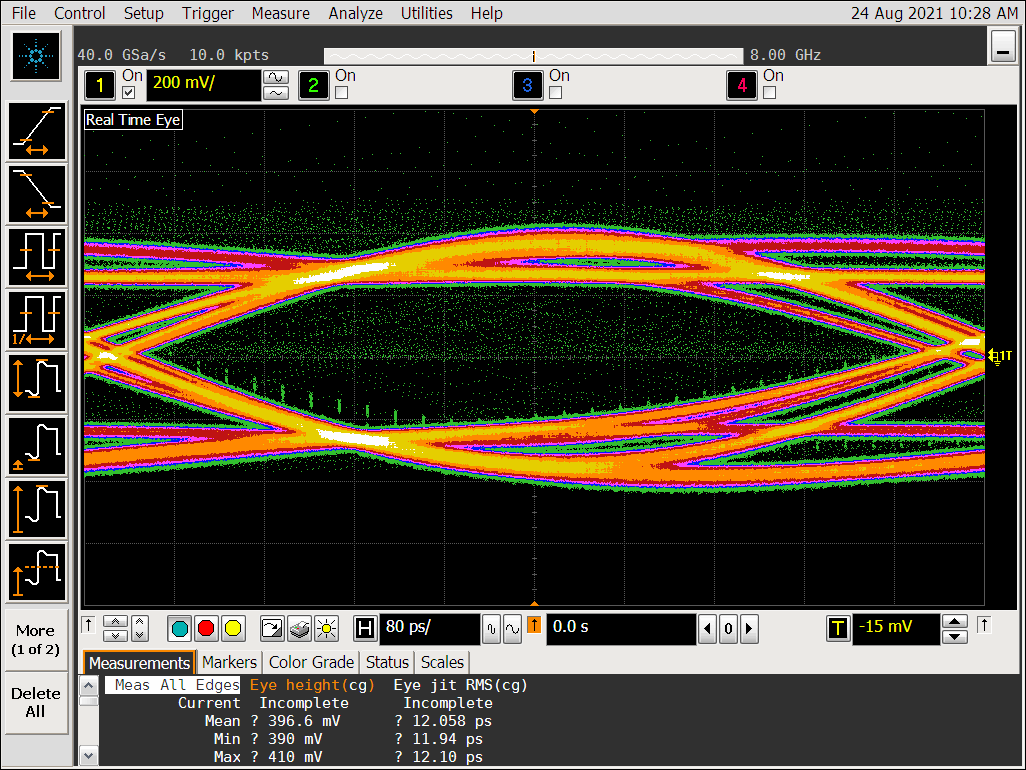Click the arrow icon right of trigger stepper
The height and width of the screenshot is (770, 1026).
click(984, 625)
